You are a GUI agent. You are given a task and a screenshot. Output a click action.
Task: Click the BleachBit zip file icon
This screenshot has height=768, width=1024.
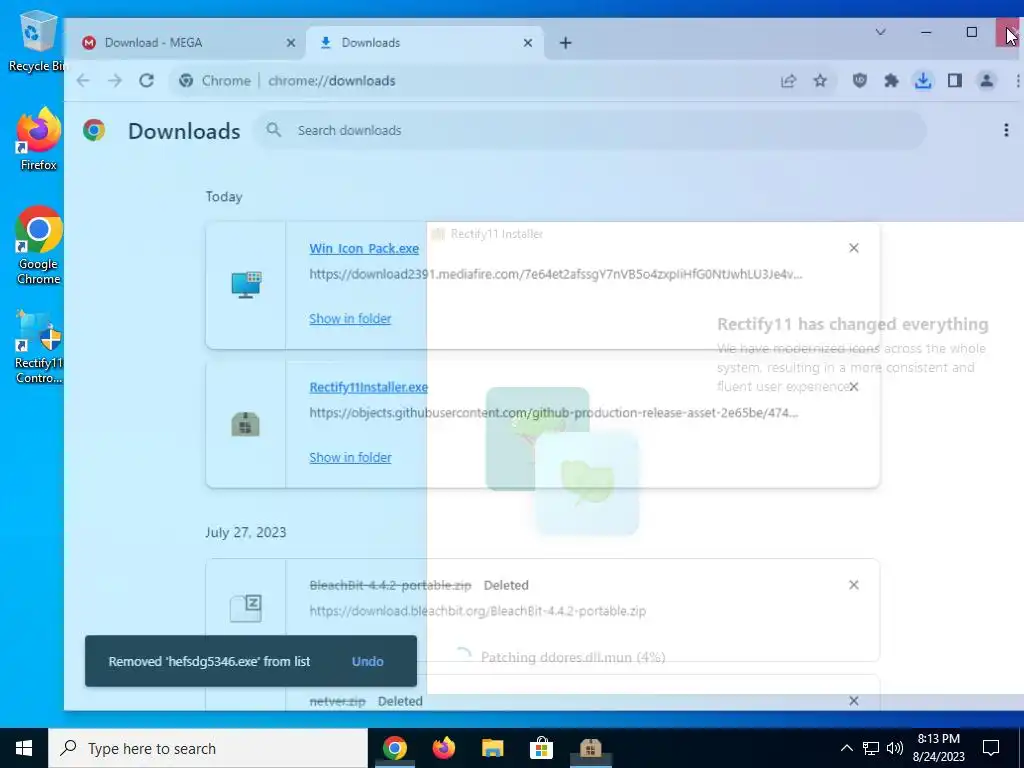246,609
